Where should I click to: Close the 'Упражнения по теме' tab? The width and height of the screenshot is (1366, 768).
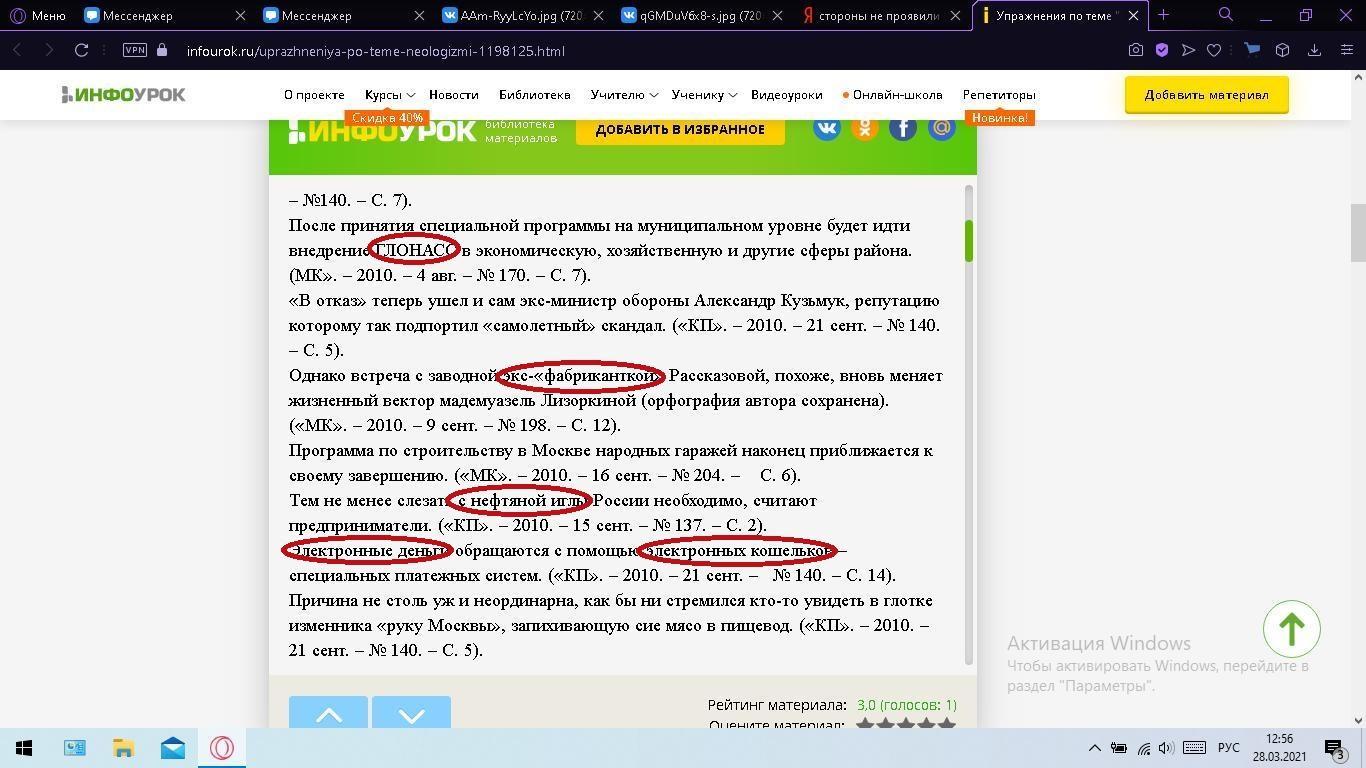(x=1133, y=15)
